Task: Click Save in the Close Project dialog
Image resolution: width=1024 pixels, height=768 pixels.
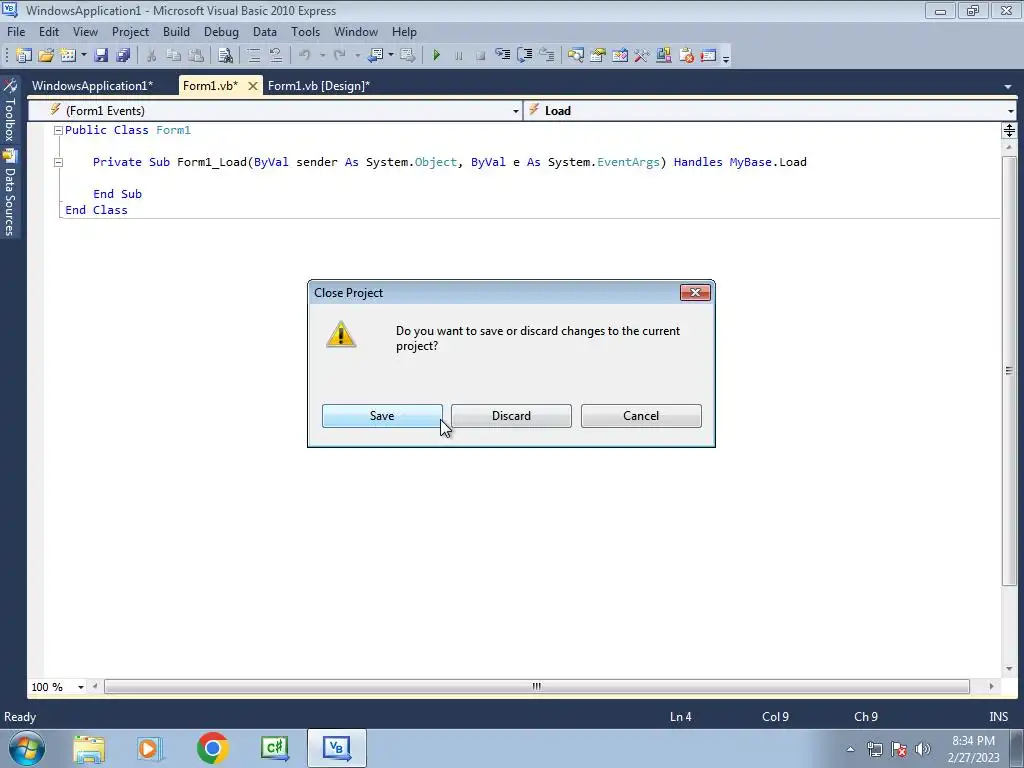Action: [x=382, y=416]
